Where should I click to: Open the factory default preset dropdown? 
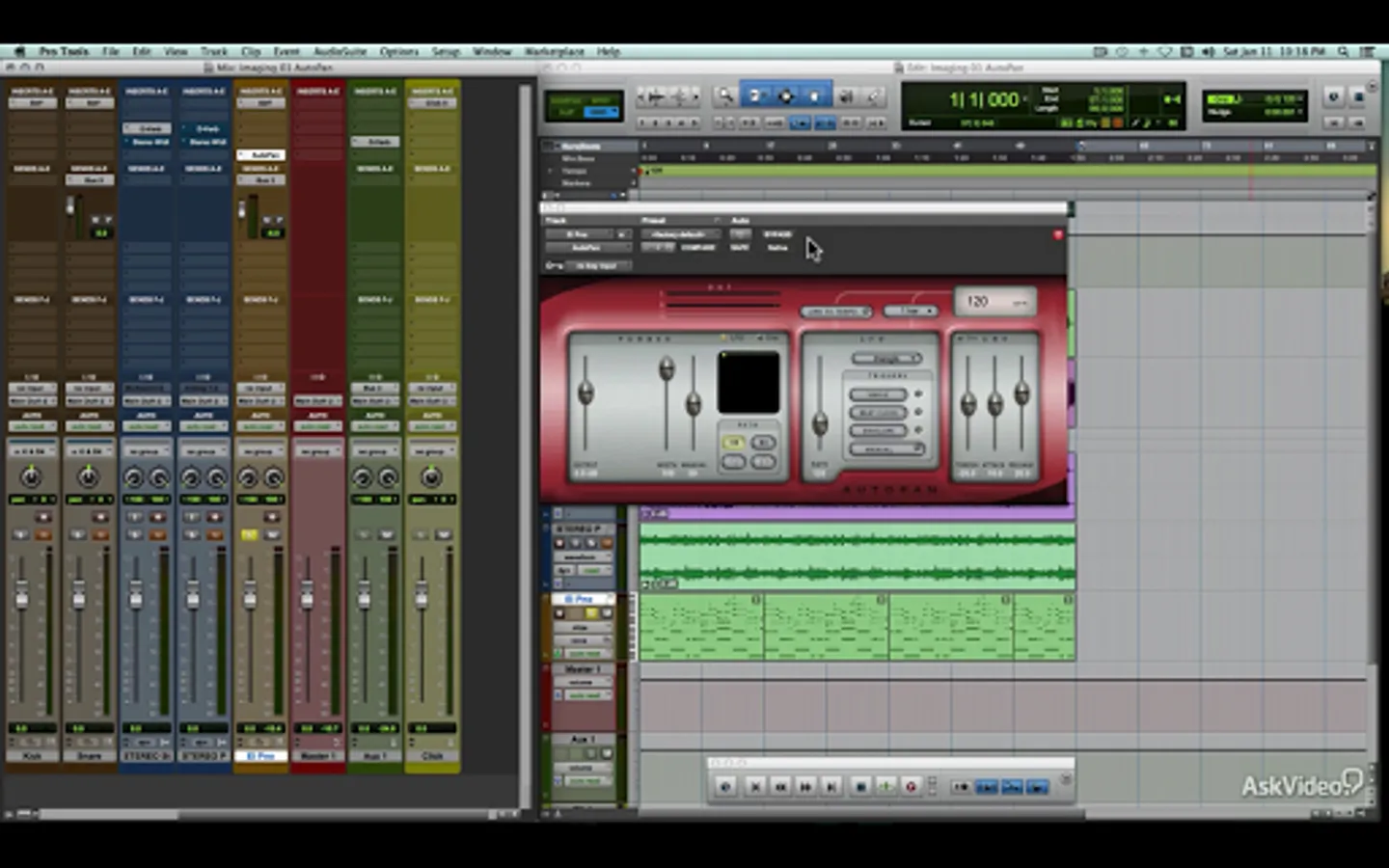click(x=678, y=234)
